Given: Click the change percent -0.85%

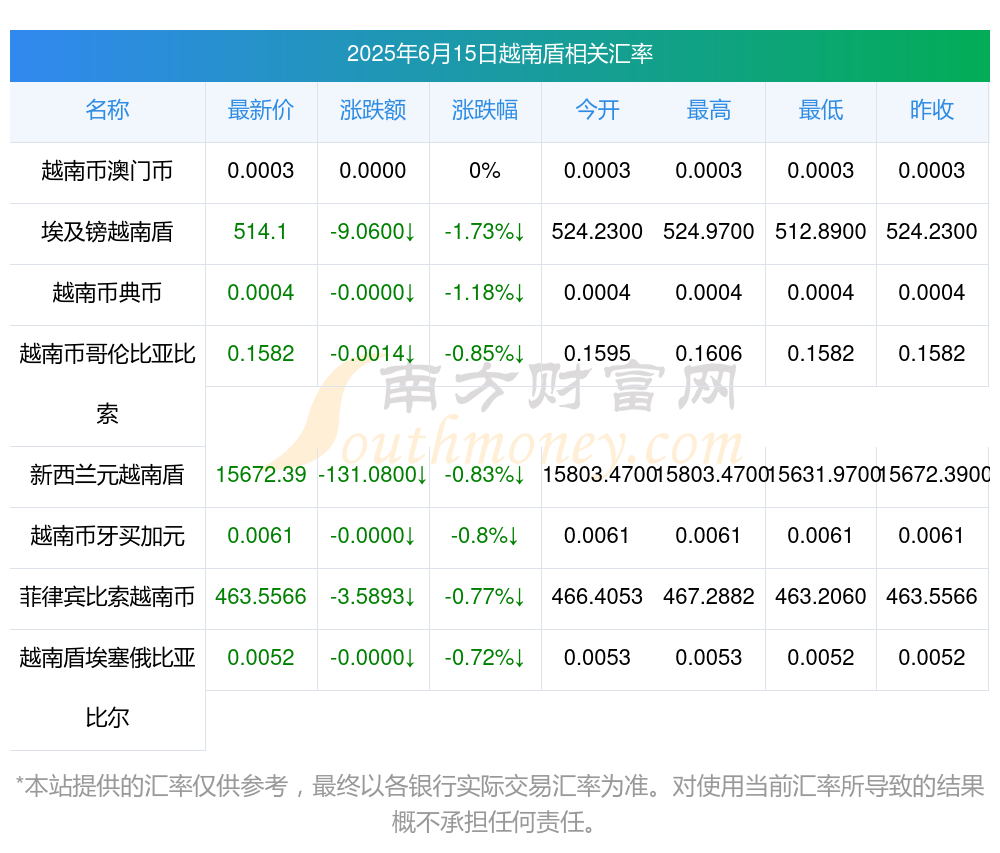Looking at the screenshot, I should point(485,353).
